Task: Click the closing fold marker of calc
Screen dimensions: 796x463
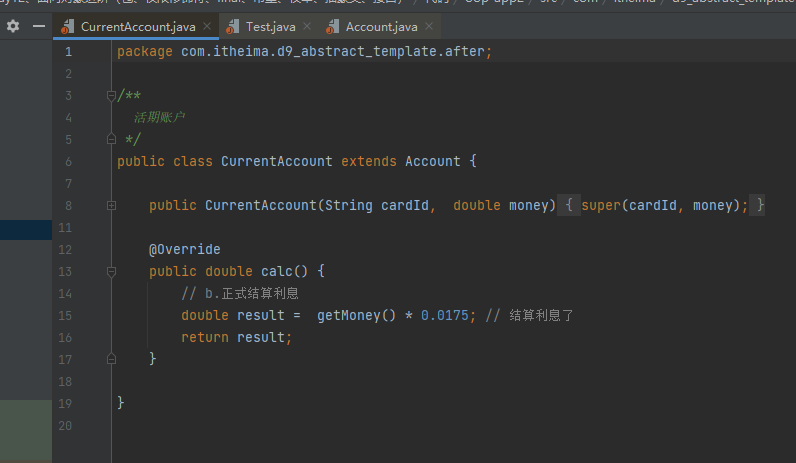Action: tap(111, 358)
